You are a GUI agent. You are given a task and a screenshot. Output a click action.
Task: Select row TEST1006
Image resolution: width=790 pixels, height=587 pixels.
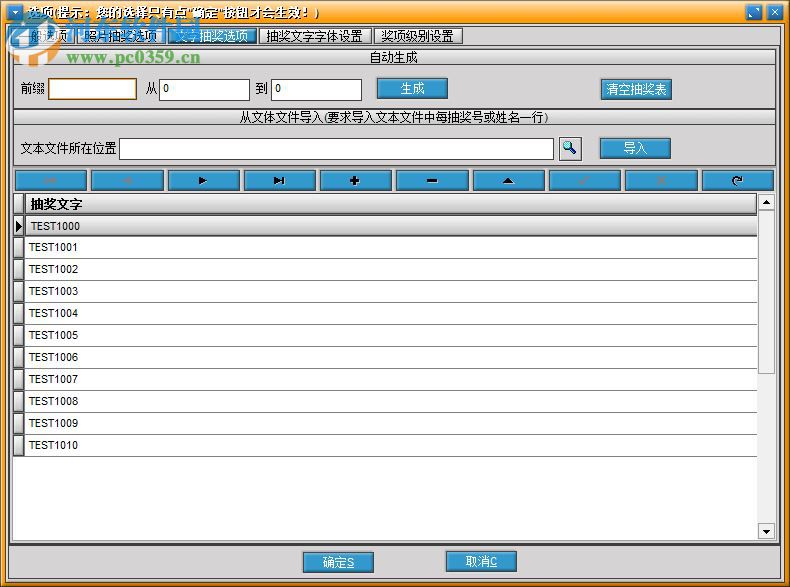click(x=390, y=357)
